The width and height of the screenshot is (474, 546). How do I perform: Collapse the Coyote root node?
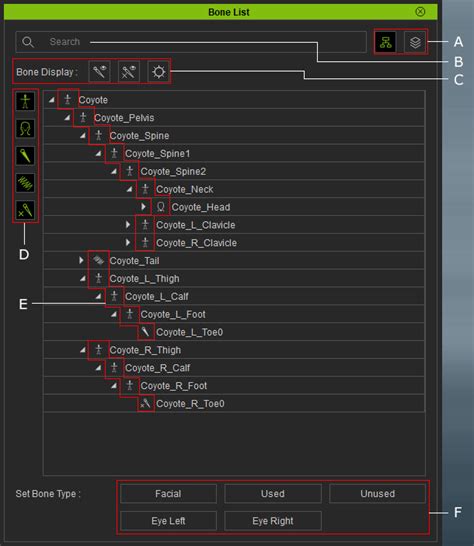pyautogui.click(x=52, y=100)
